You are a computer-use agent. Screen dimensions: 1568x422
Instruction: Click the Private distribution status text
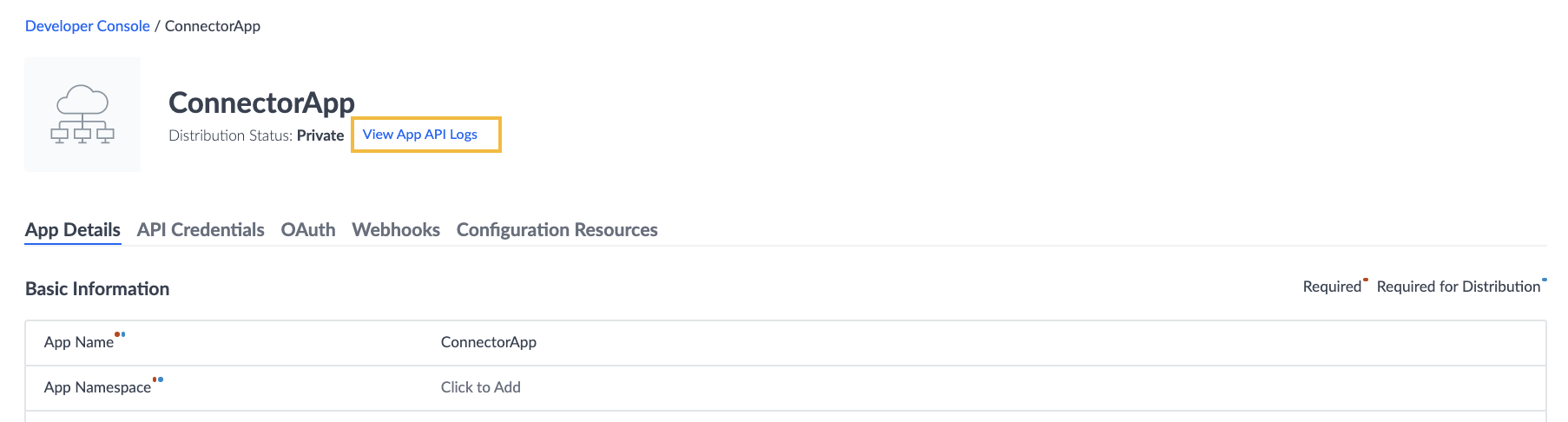pos(320,135)
